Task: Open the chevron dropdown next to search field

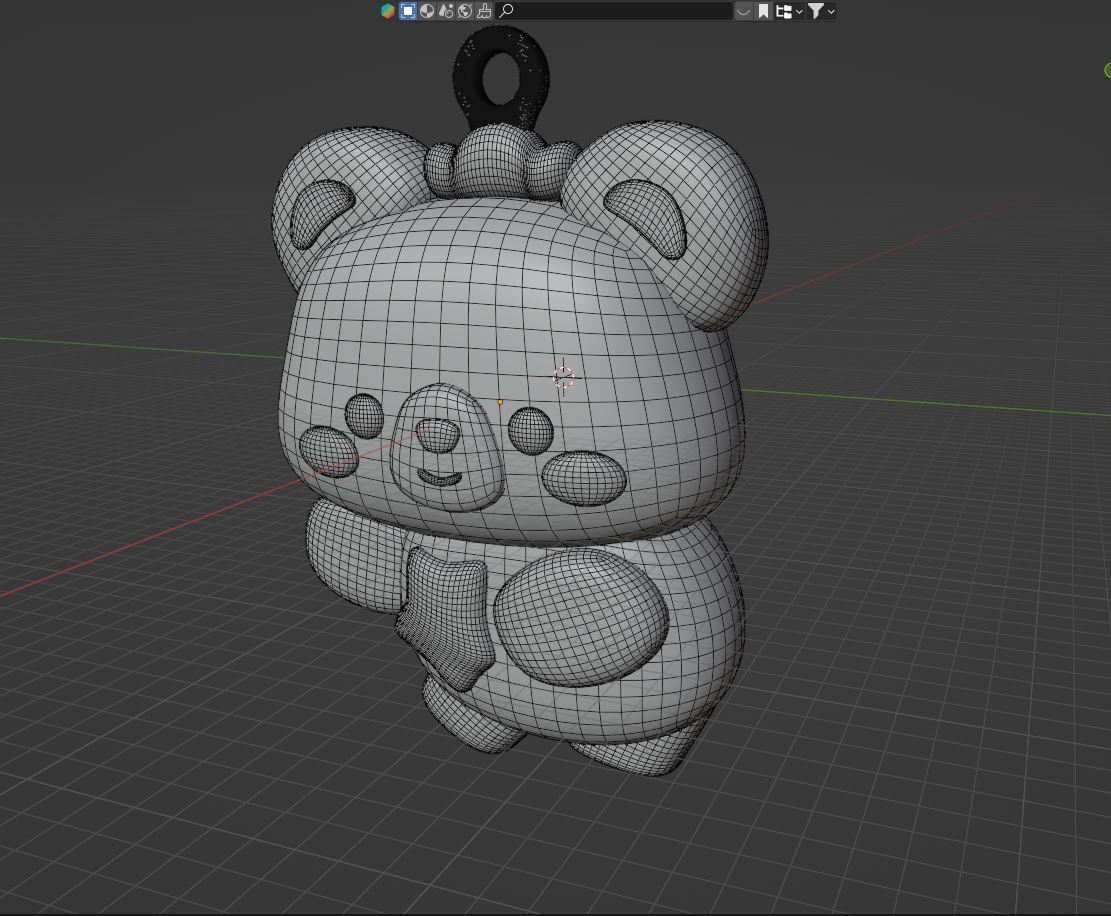Action: coord(743,11)
